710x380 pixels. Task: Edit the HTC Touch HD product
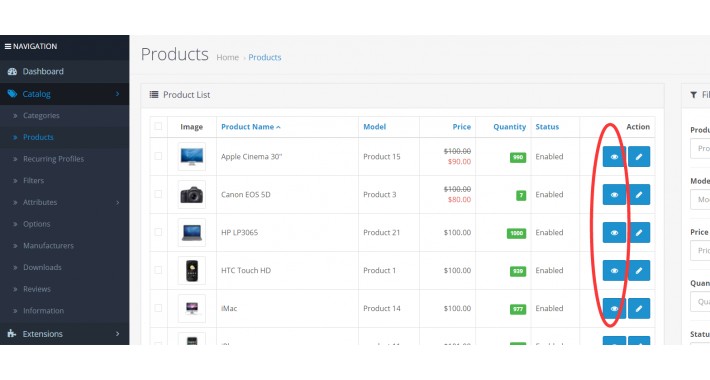[x=639, y=270]
